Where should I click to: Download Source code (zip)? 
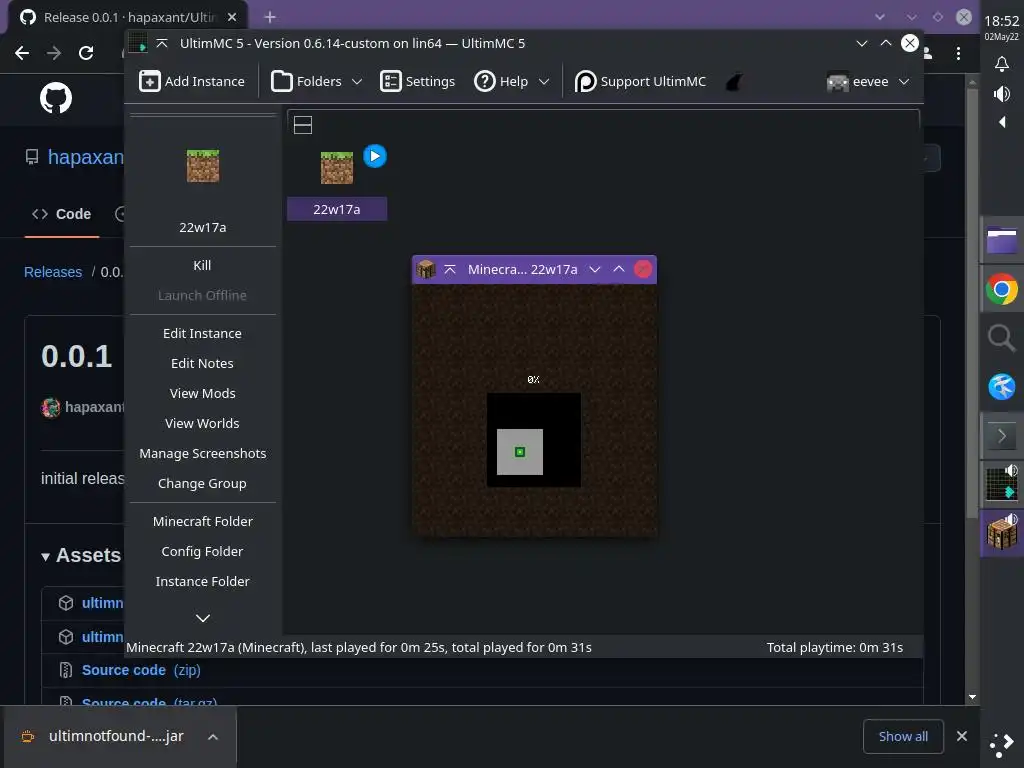click(141, 670)
